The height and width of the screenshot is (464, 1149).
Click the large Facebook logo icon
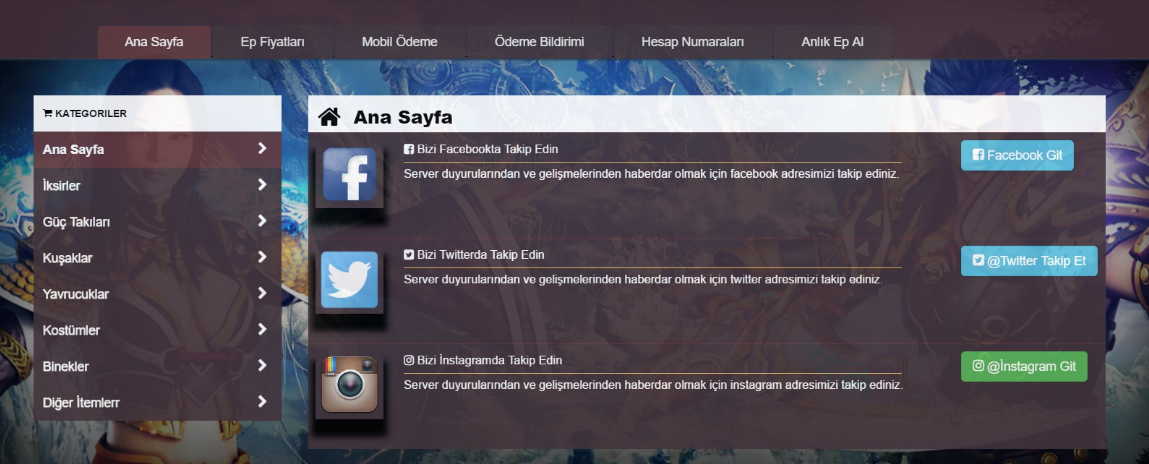[350, 174]
